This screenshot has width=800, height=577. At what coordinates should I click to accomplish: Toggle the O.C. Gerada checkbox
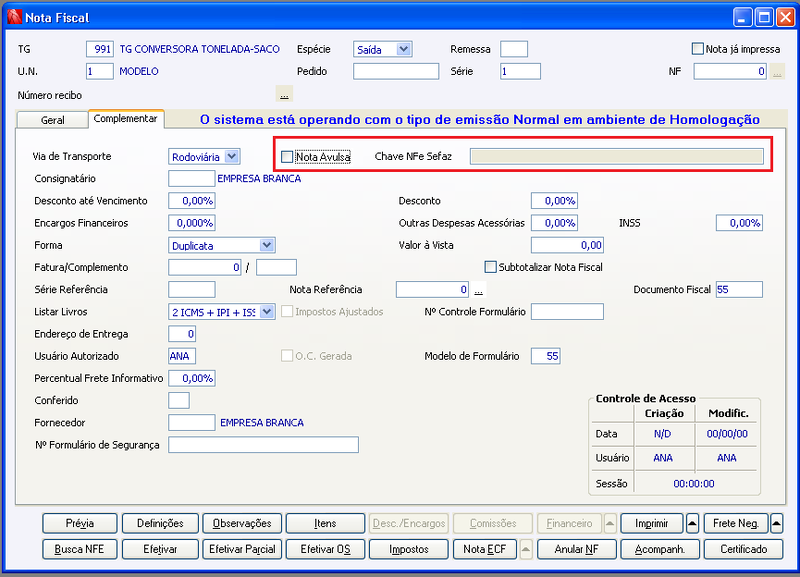[287, 356]
